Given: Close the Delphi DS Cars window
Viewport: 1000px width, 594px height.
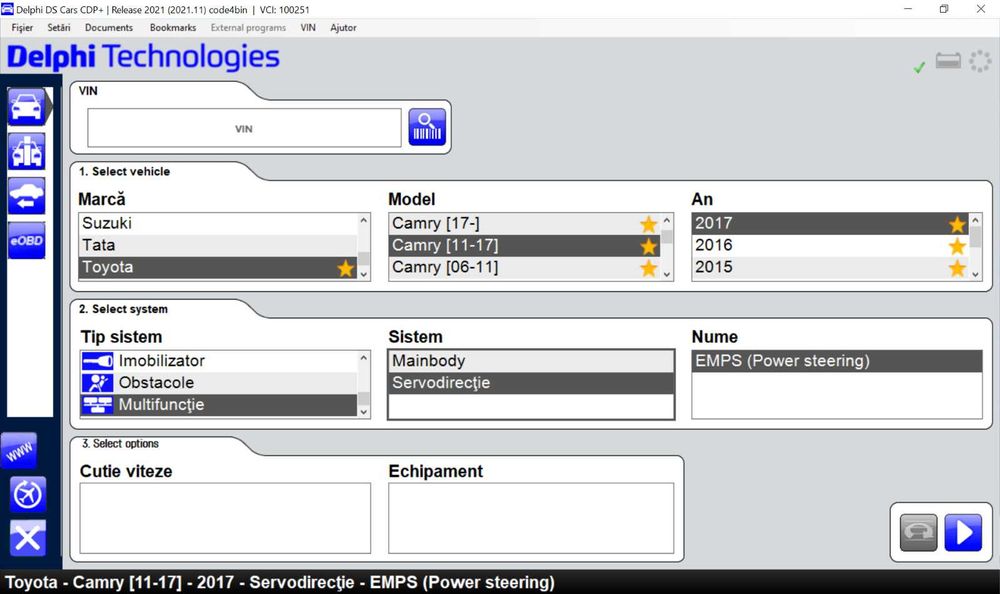Looking at the screenshot, I should [981, 9].
